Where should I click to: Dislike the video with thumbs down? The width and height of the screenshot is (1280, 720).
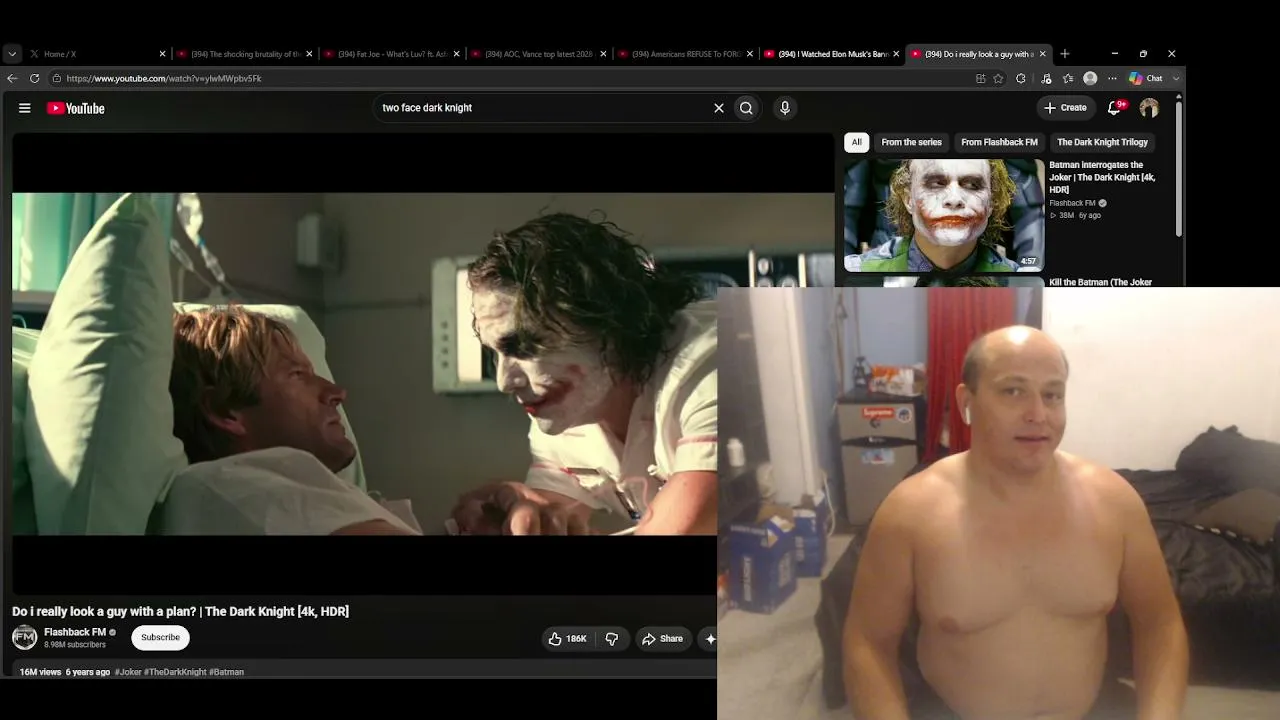click(x=612, y=639)
